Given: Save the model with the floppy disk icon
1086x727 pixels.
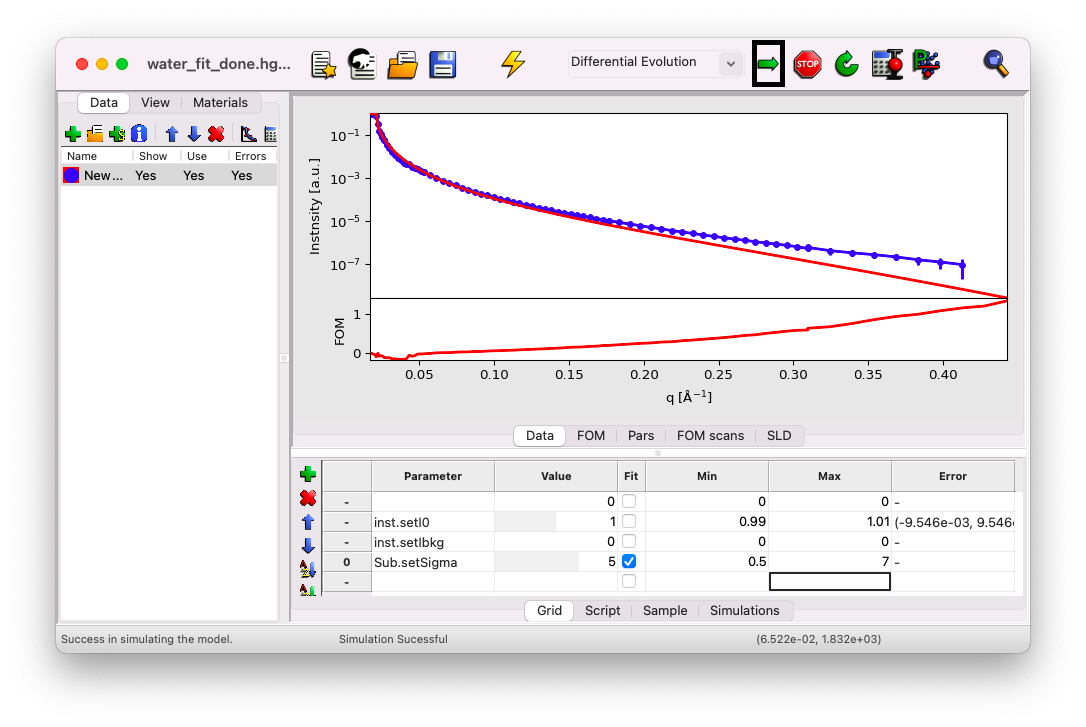Looking at the screenshot, I should (443, 64).
